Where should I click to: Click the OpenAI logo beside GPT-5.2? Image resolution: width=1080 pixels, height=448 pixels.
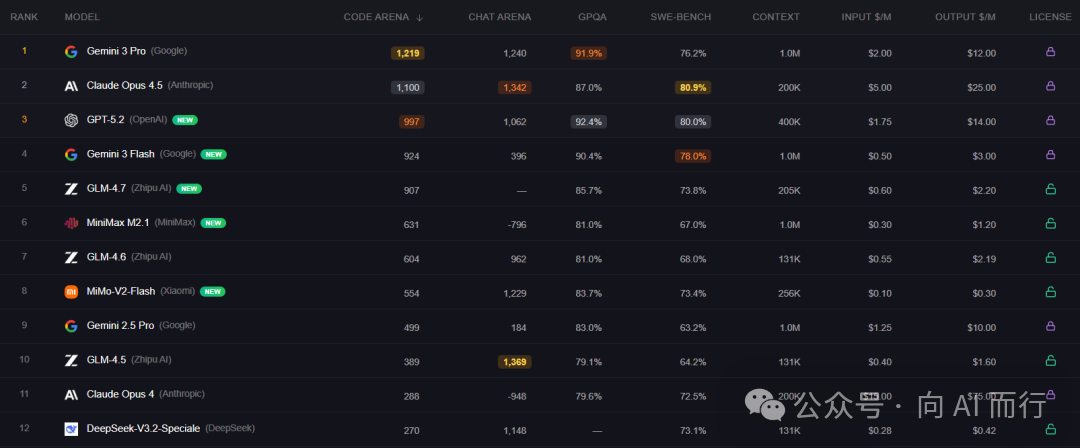(71, 121)
